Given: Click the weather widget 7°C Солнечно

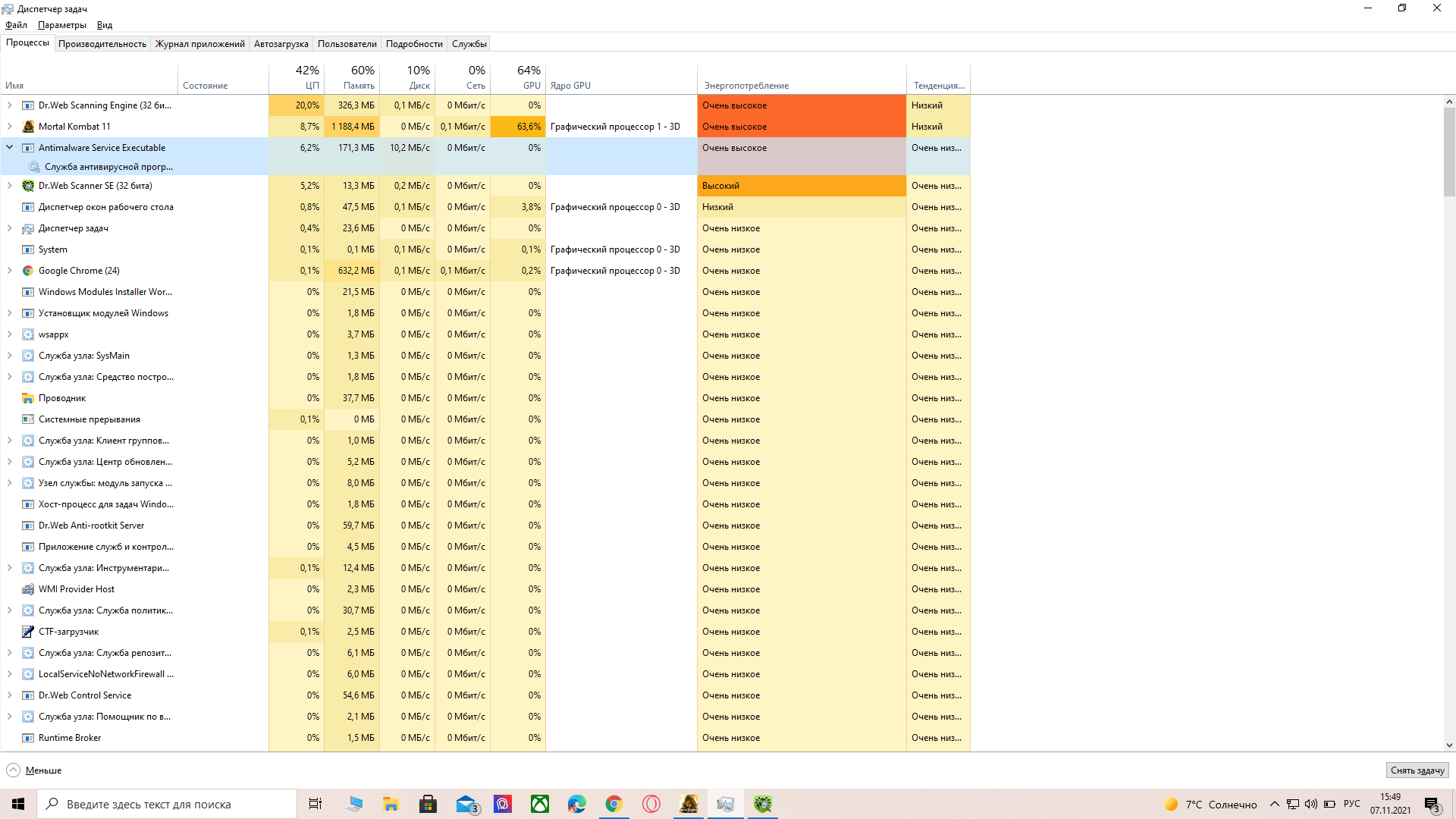Looking at the screenshot, I should coord(1211,804).
